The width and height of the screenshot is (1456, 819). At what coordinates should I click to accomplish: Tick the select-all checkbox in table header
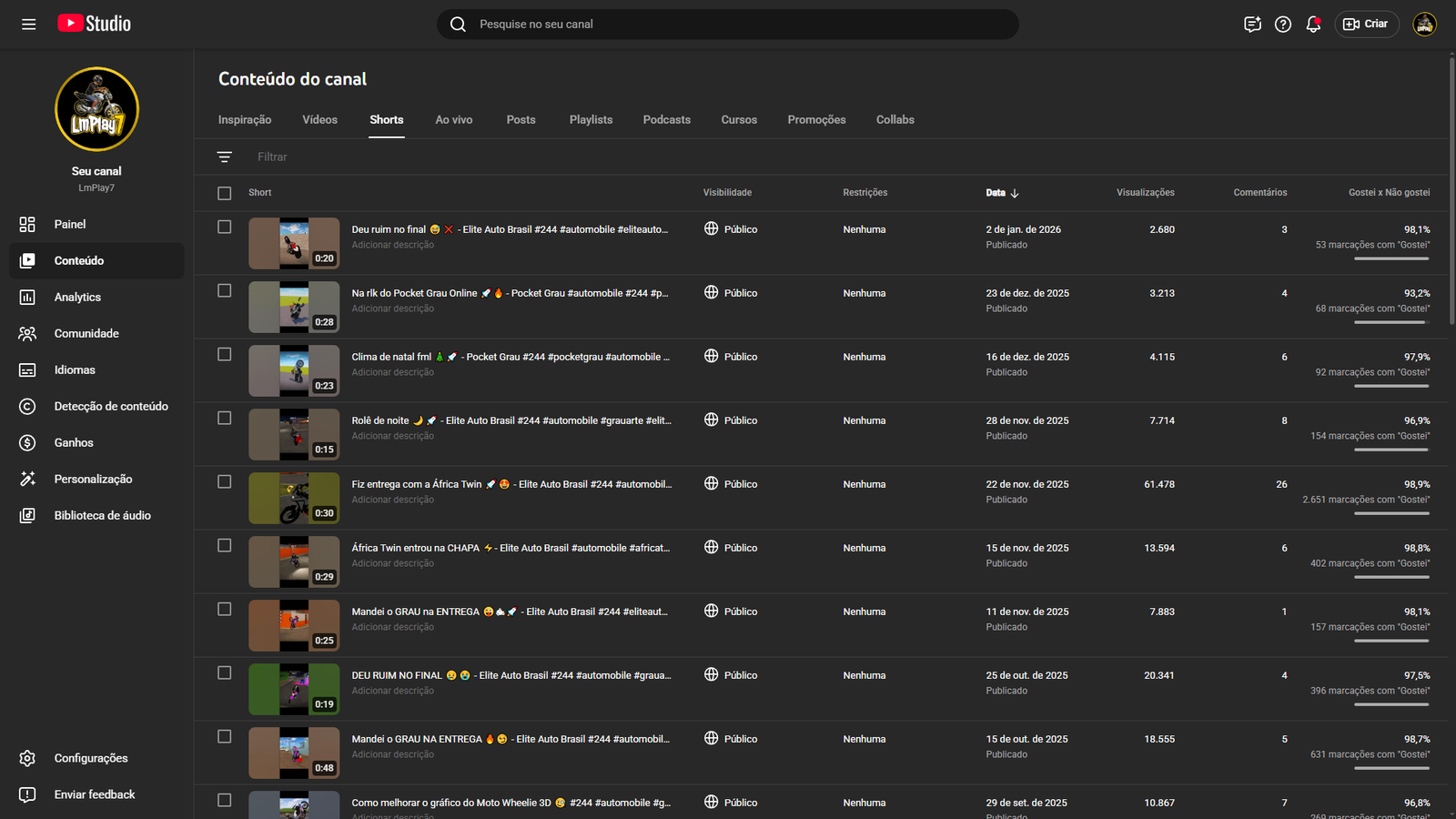point(225,193)
